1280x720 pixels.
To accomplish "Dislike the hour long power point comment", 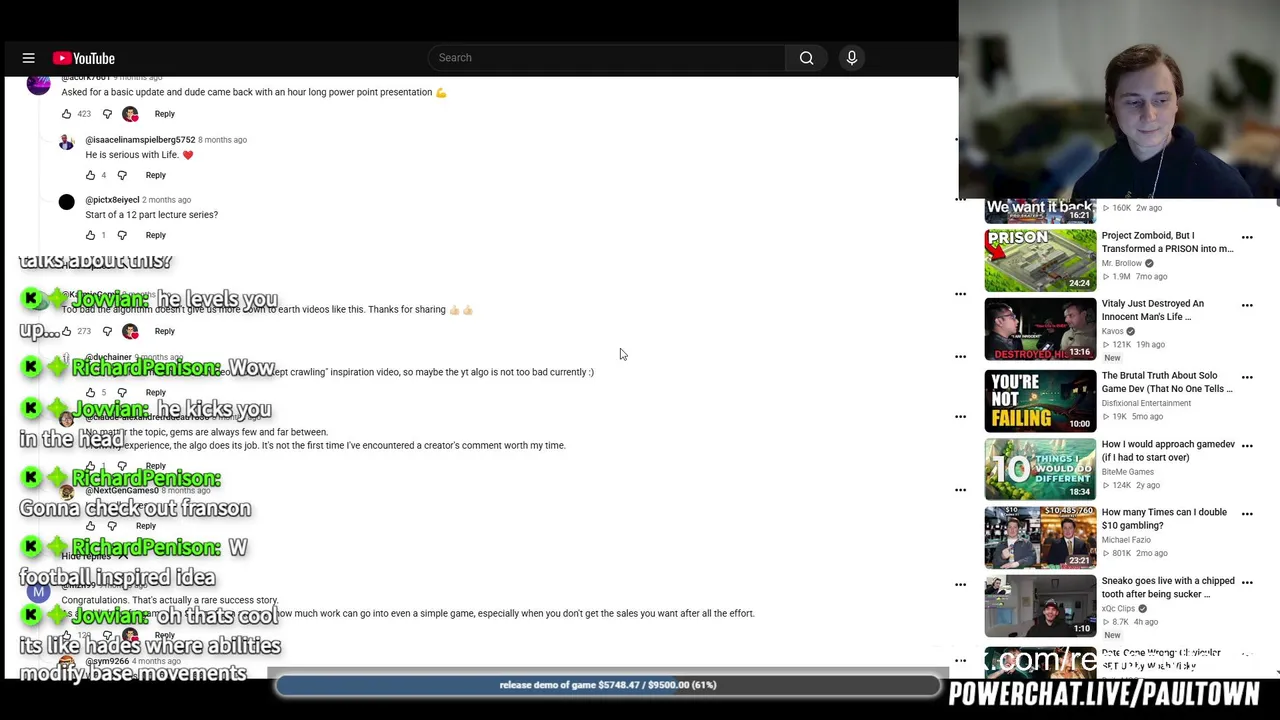I will tap(107, 114).
